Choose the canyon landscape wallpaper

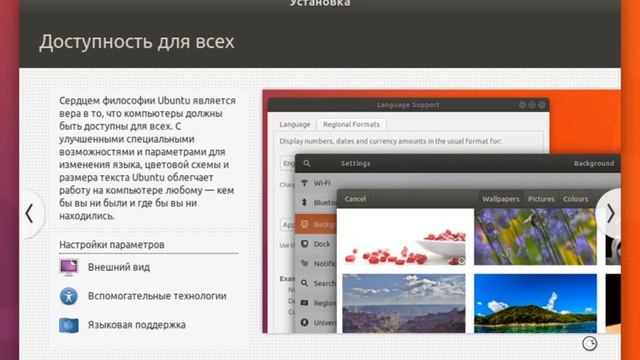coord(404,303)
